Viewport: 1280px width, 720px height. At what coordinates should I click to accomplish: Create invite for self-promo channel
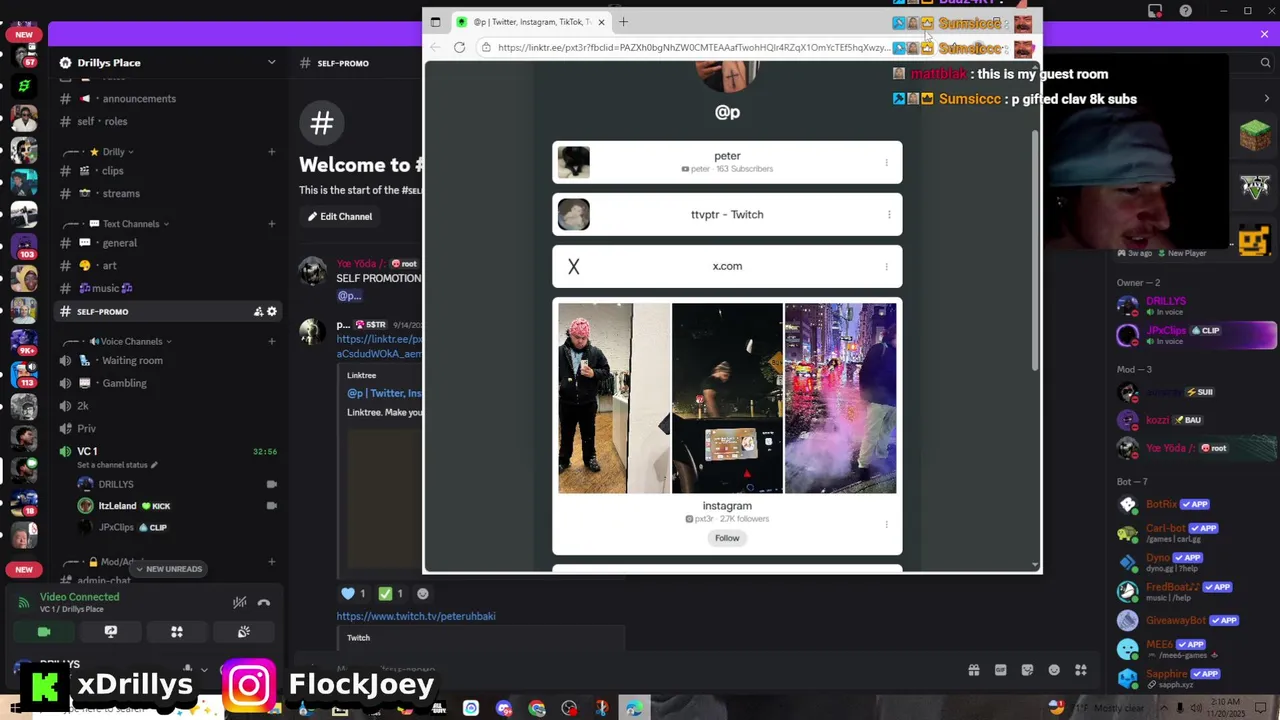[x=258, y=312]
